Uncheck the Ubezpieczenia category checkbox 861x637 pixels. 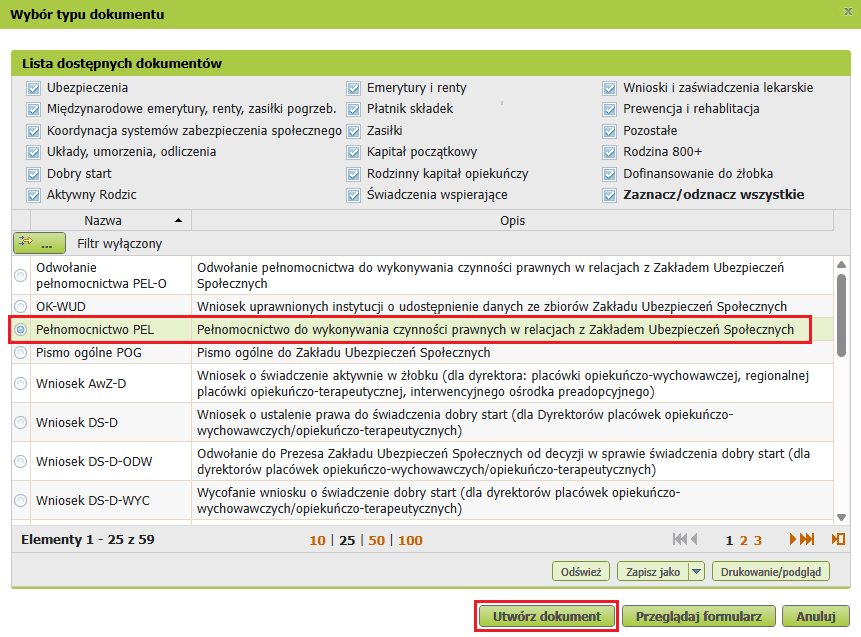[34, 88]
